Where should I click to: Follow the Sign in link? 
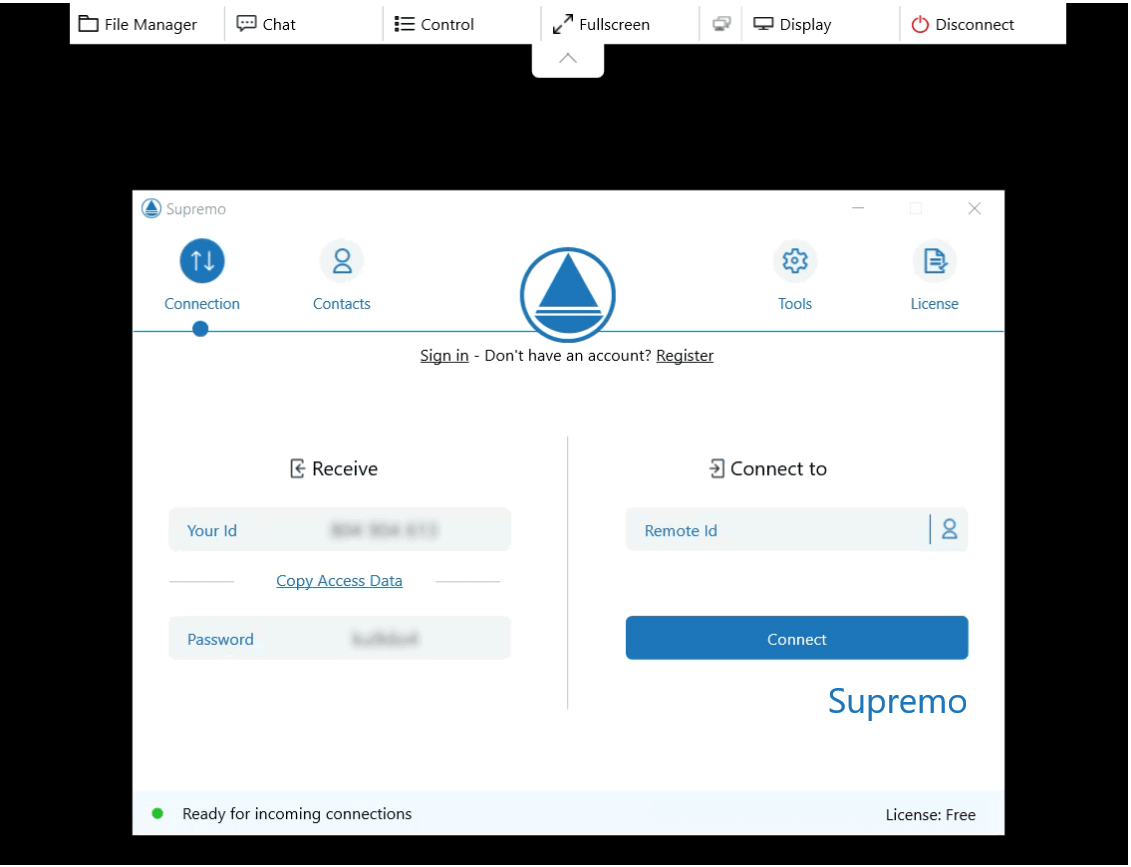tap(444, 356)
